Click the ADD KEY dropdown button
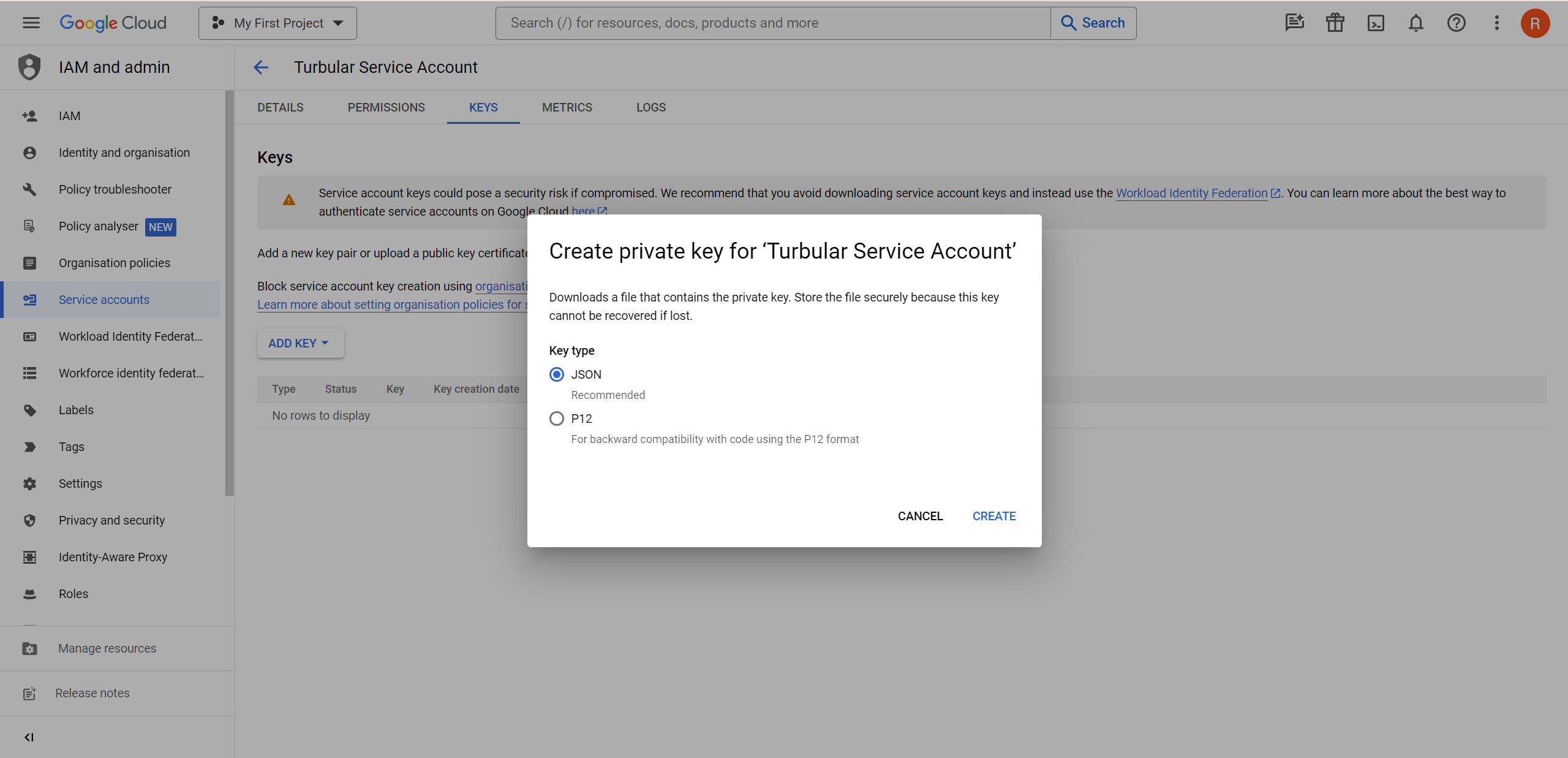Screen dimensions: 1568x758 click(297, 343)
